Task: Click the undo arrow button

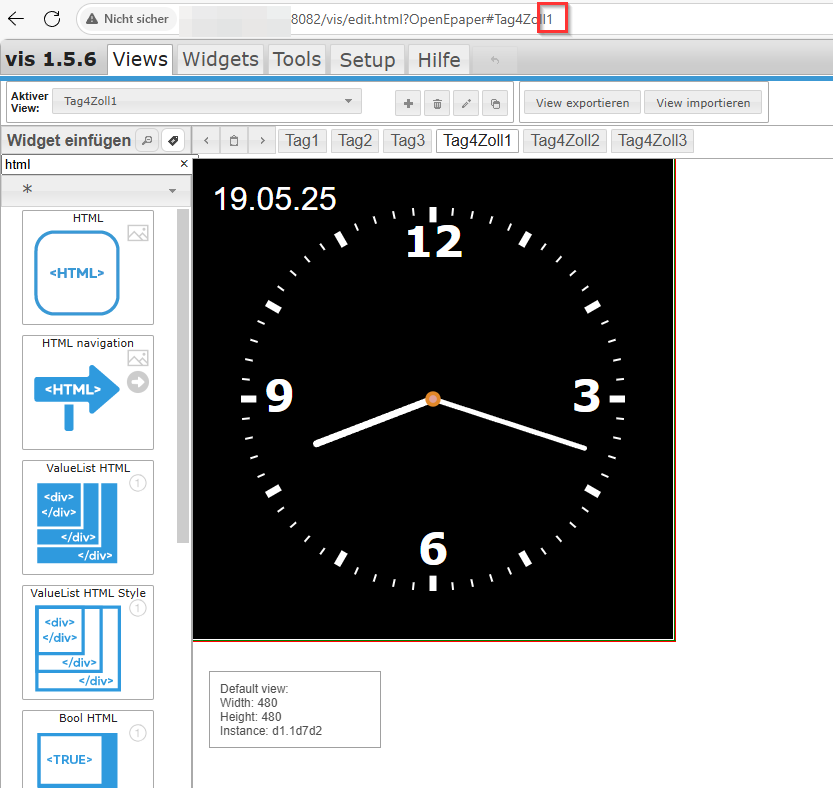Action: pos(495,60)
